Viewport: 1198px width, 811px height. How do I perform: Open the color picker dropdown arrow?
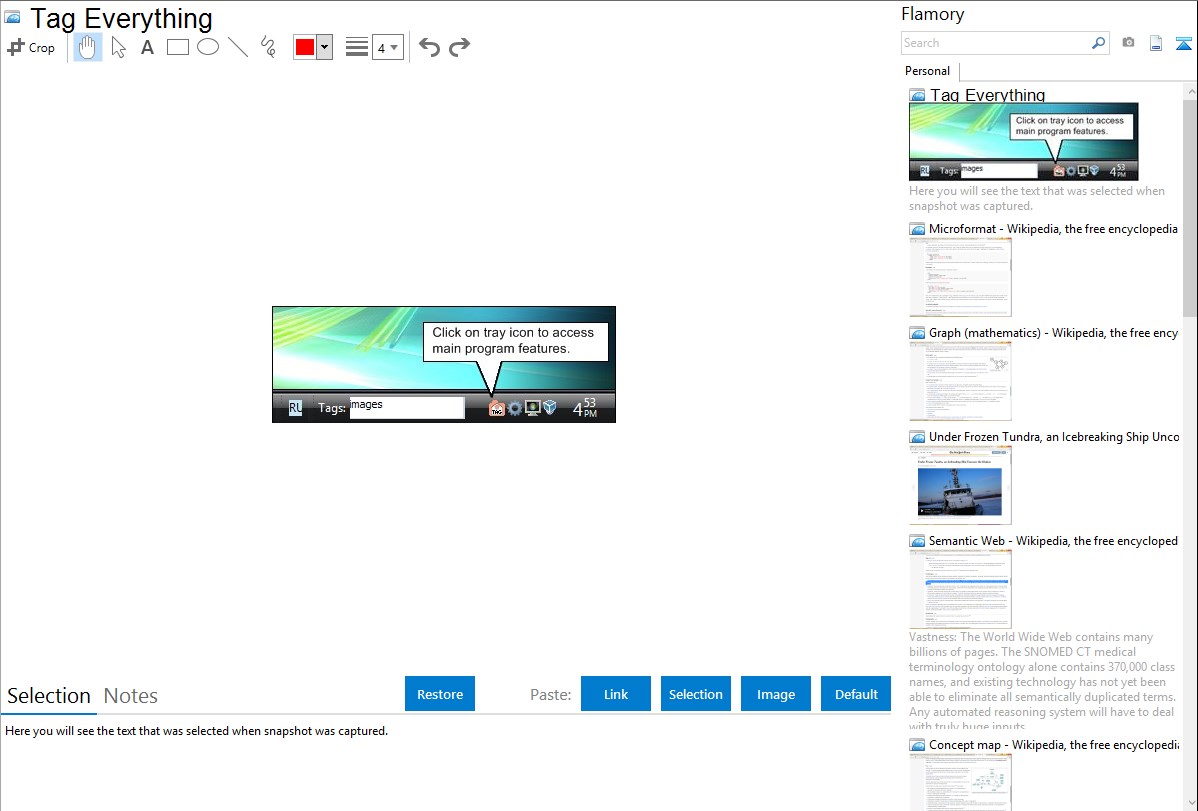click(324, 47)
